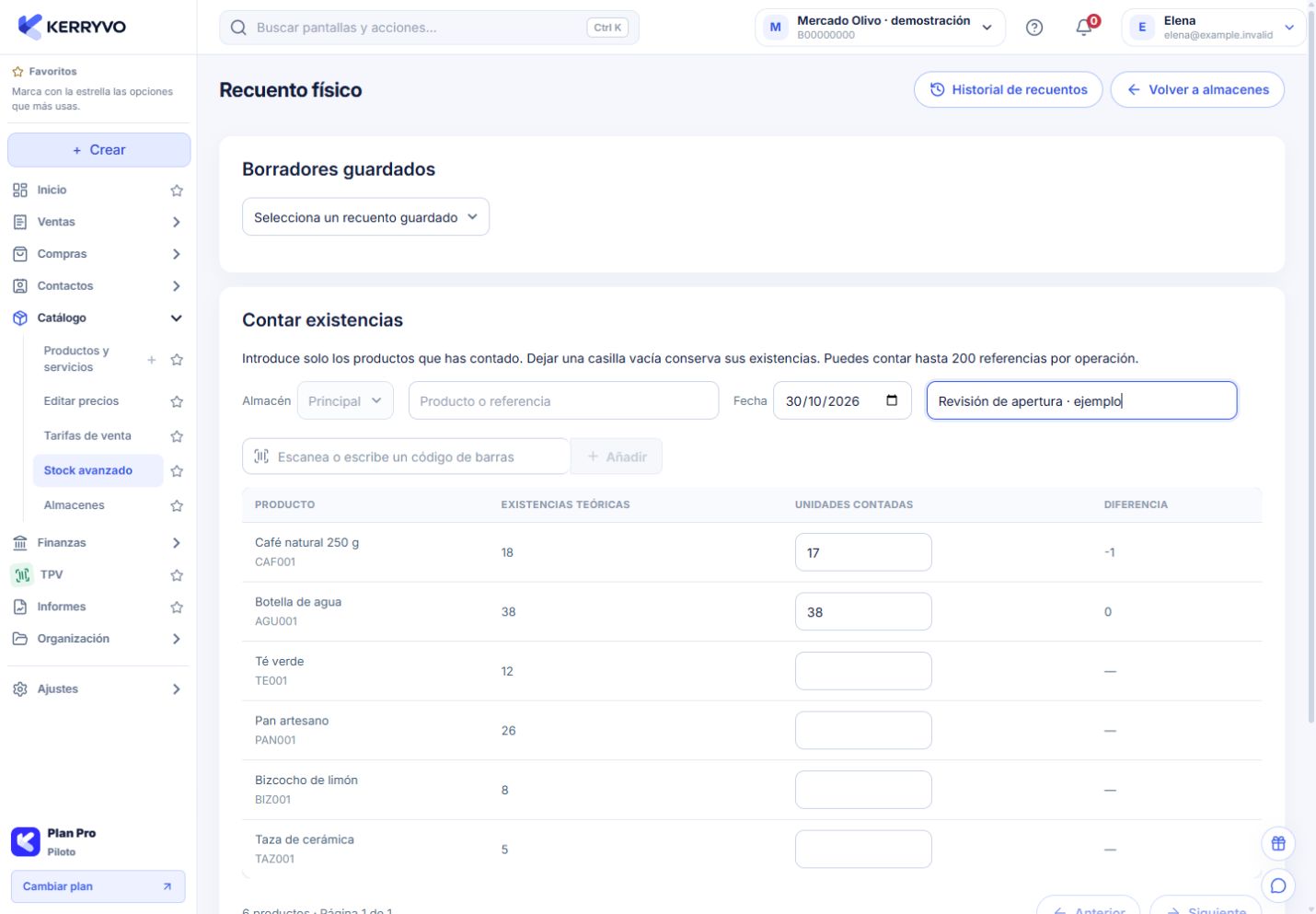Viewport: 1316px width, 914px height.
Task: Star TPV as favorite
Action: 177,575
